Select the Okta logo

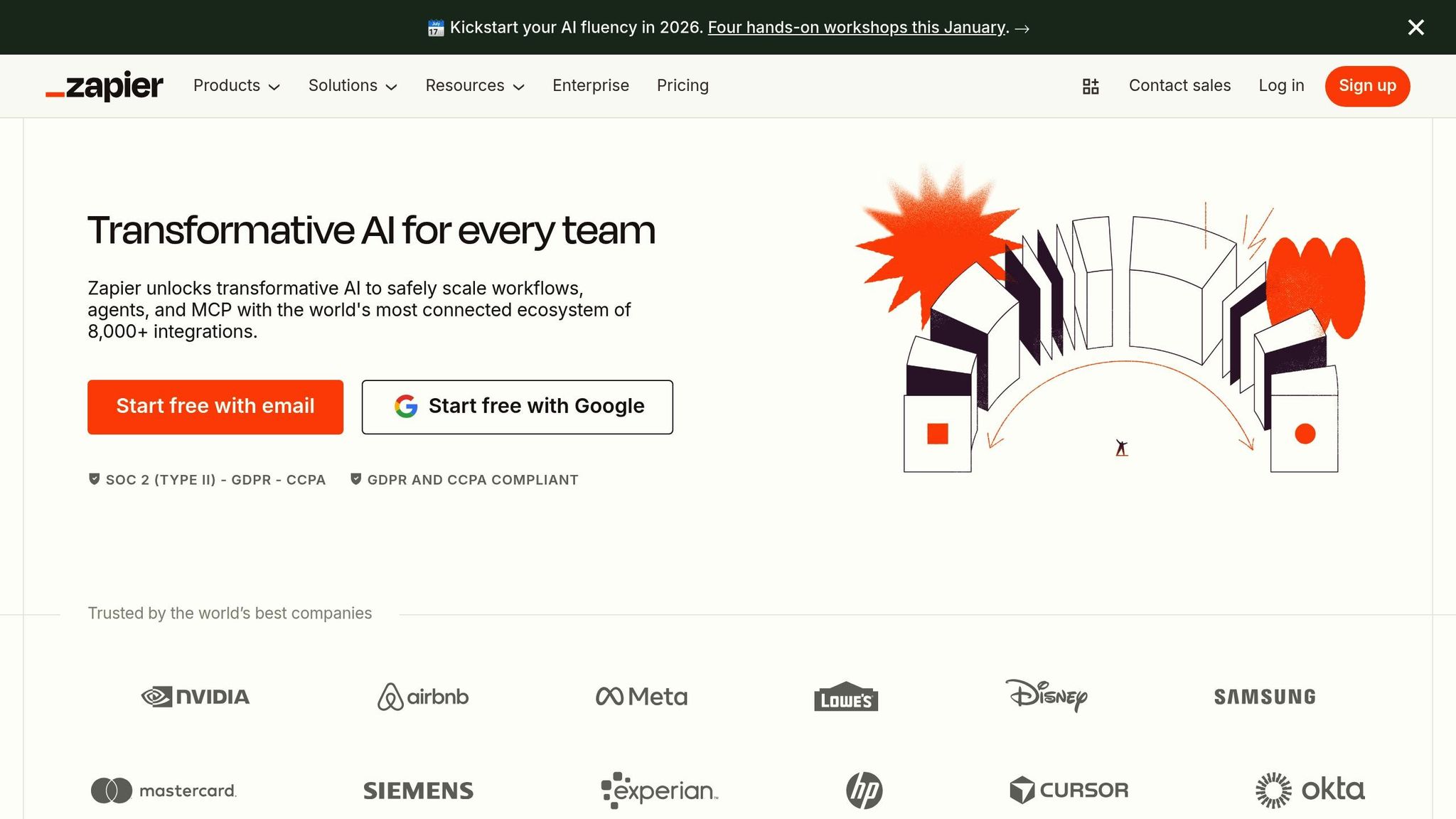click(x=1310, y=789)
